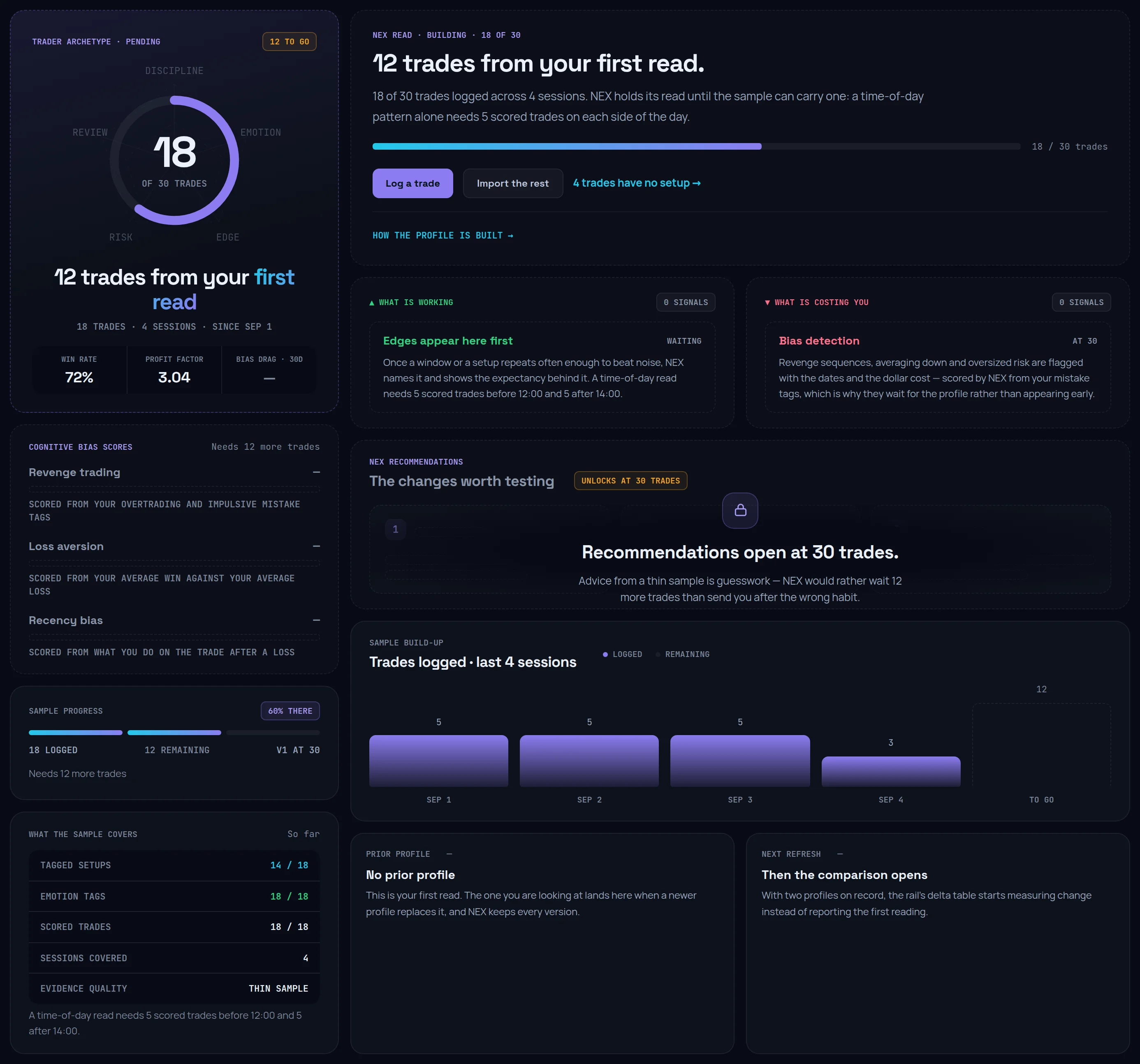This screenshot has height=1064, width=1140.
Task: Click the lock icon above Recommendations
Action: coord(740,510)
